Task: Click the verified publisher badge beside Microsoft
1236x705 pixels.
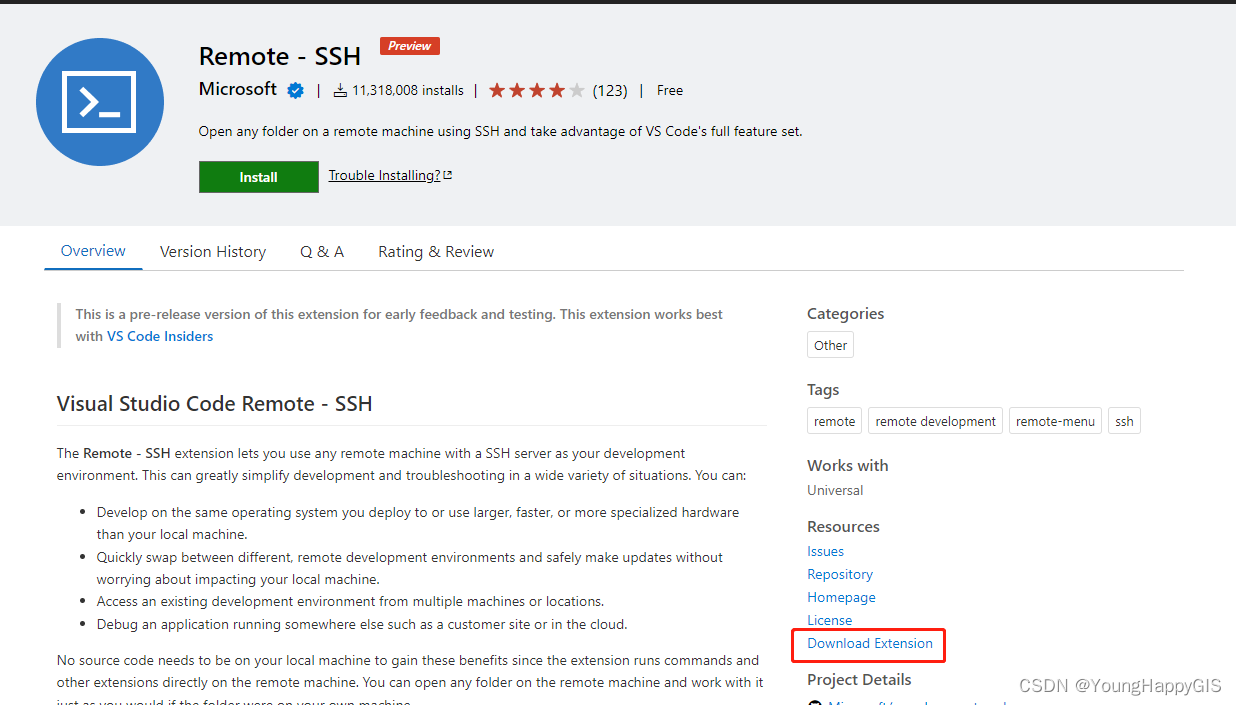Action: tap(295, 91)
